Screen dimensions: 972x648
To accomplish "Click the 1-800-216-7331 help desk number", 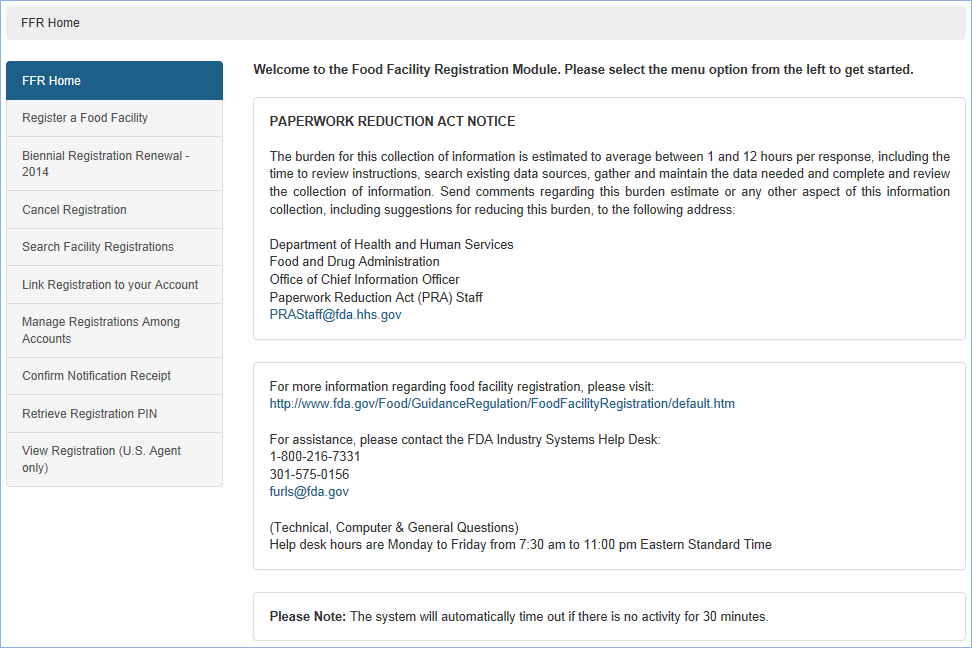I will (315, 457).
